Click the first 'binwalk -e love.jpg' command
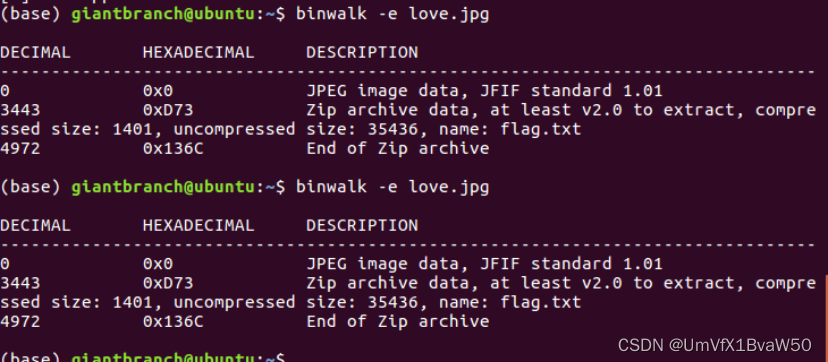 [392, 14]
